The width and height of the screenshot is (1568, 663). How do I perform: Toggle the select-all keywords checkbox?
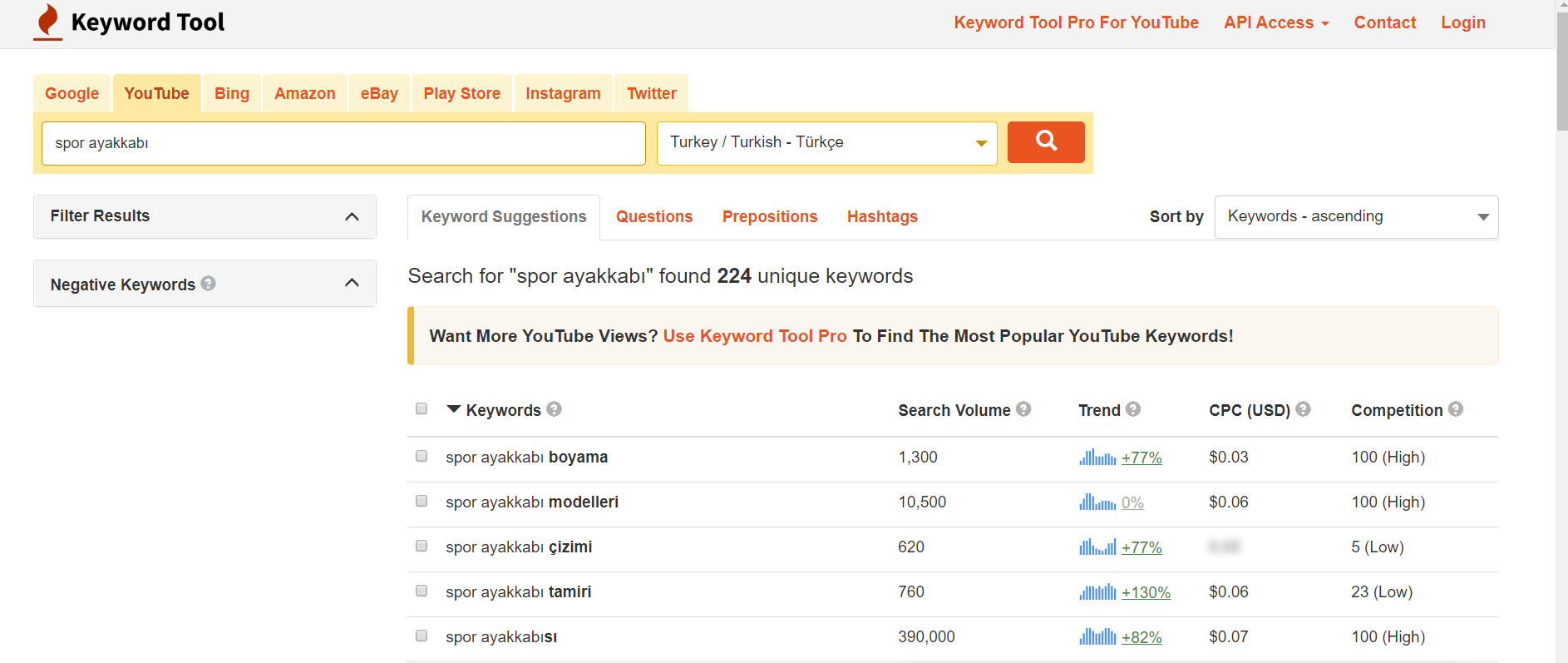422,408
